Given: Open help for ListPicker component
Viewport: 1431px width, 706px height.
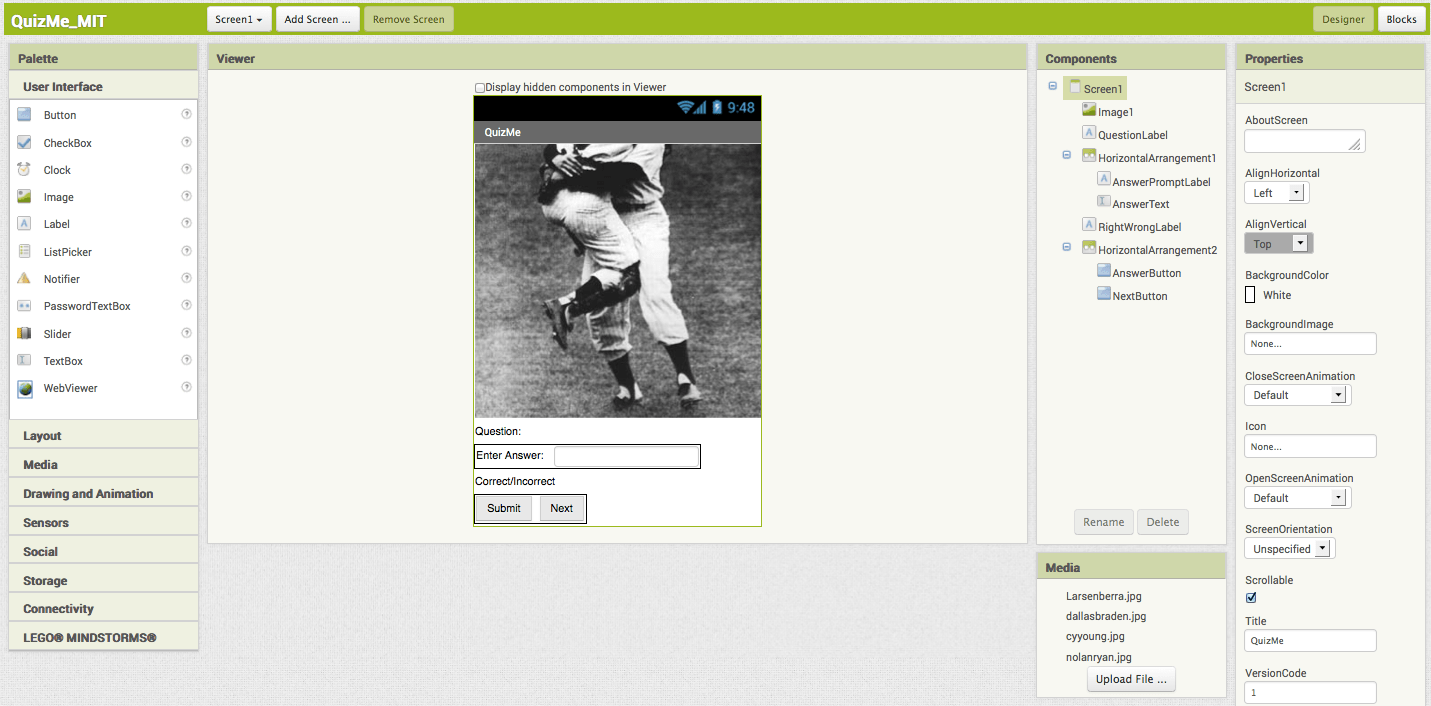Looking at the screenshot, I should tap(186, 251).
